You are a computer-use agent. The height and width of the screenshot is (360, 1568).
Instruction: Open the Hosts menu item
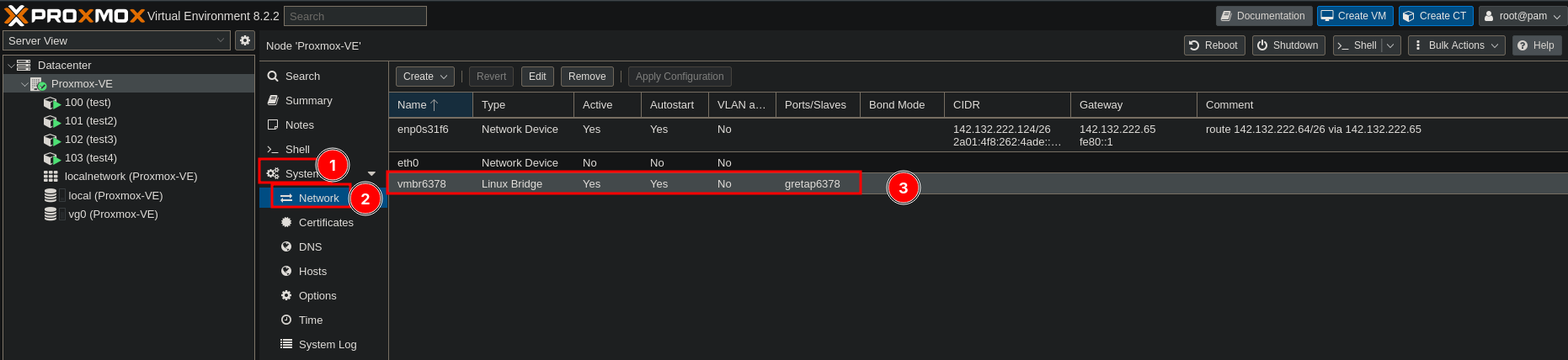pyautogui.click(x=323, y=272)
